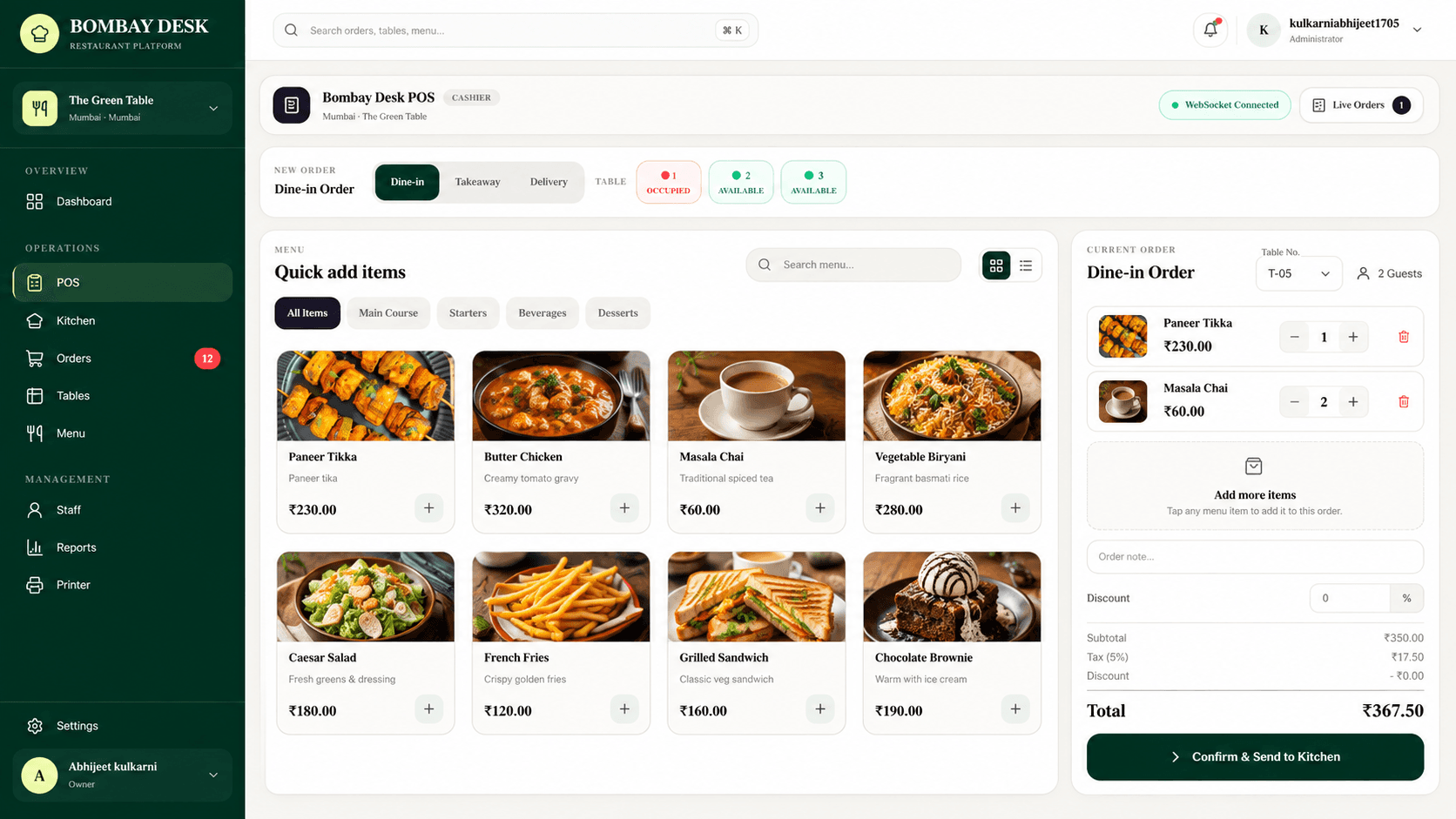Select the Dine-in order type
Viewport: 1456px width, 819px height.
408,182
